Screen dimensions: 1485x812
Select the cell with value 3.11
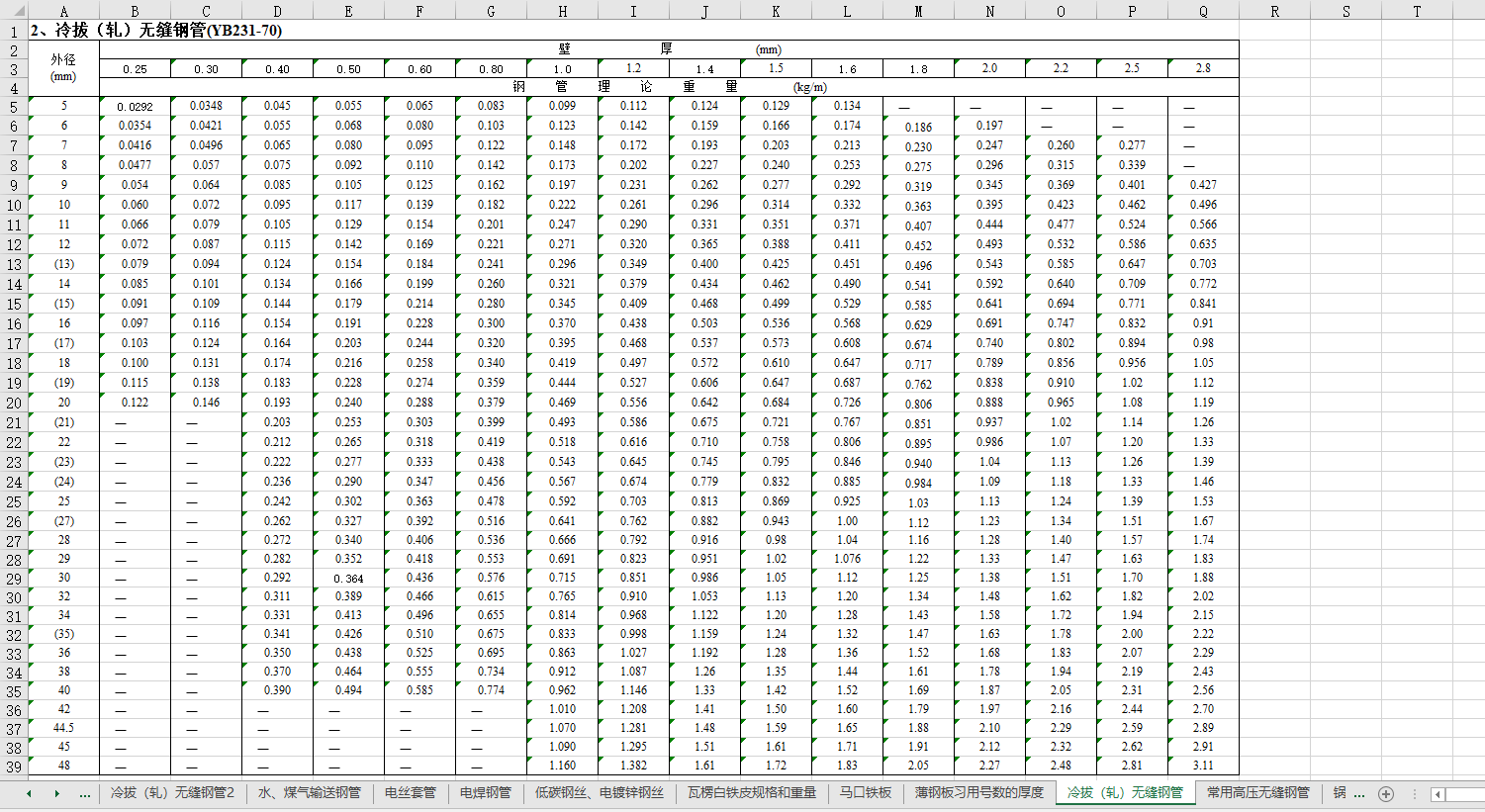coord(1203,766)
